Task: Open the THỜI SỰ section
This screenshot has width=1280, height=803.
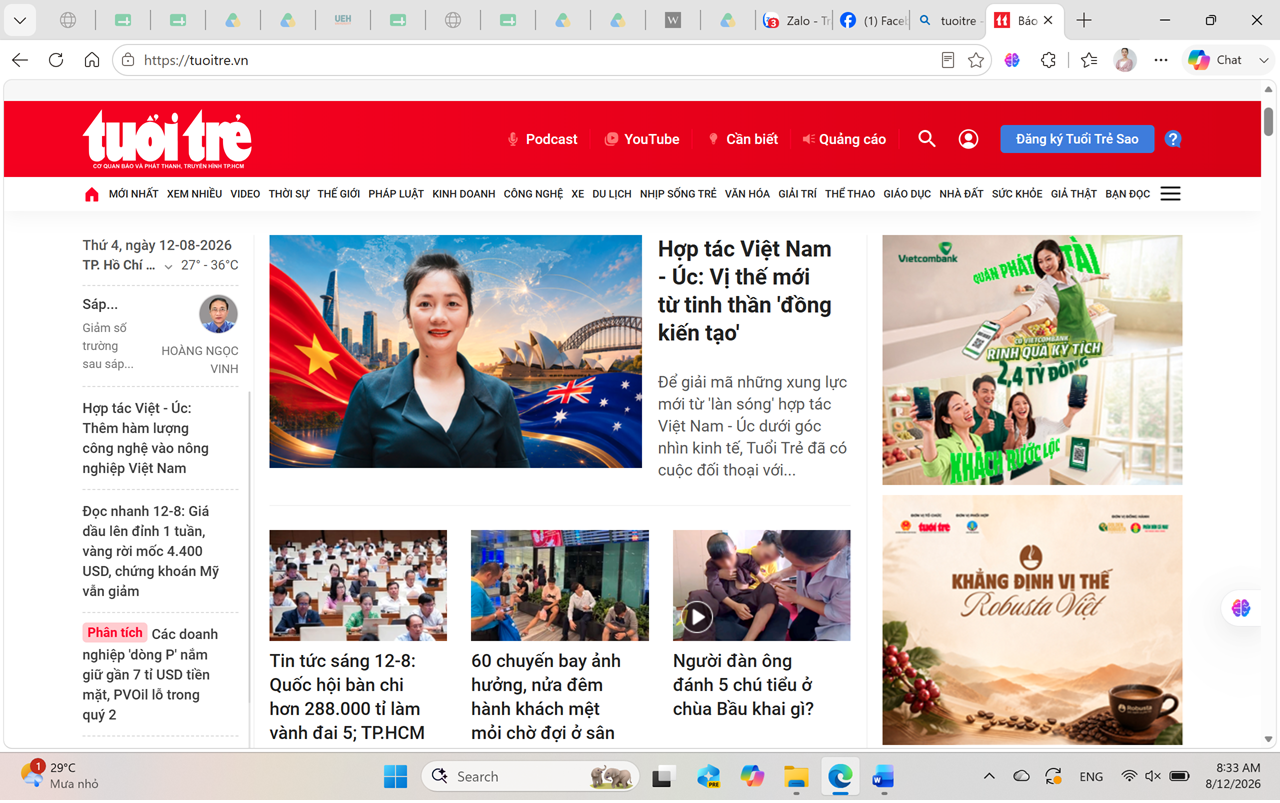Action: pyautogui.click(x=289, y=194)
